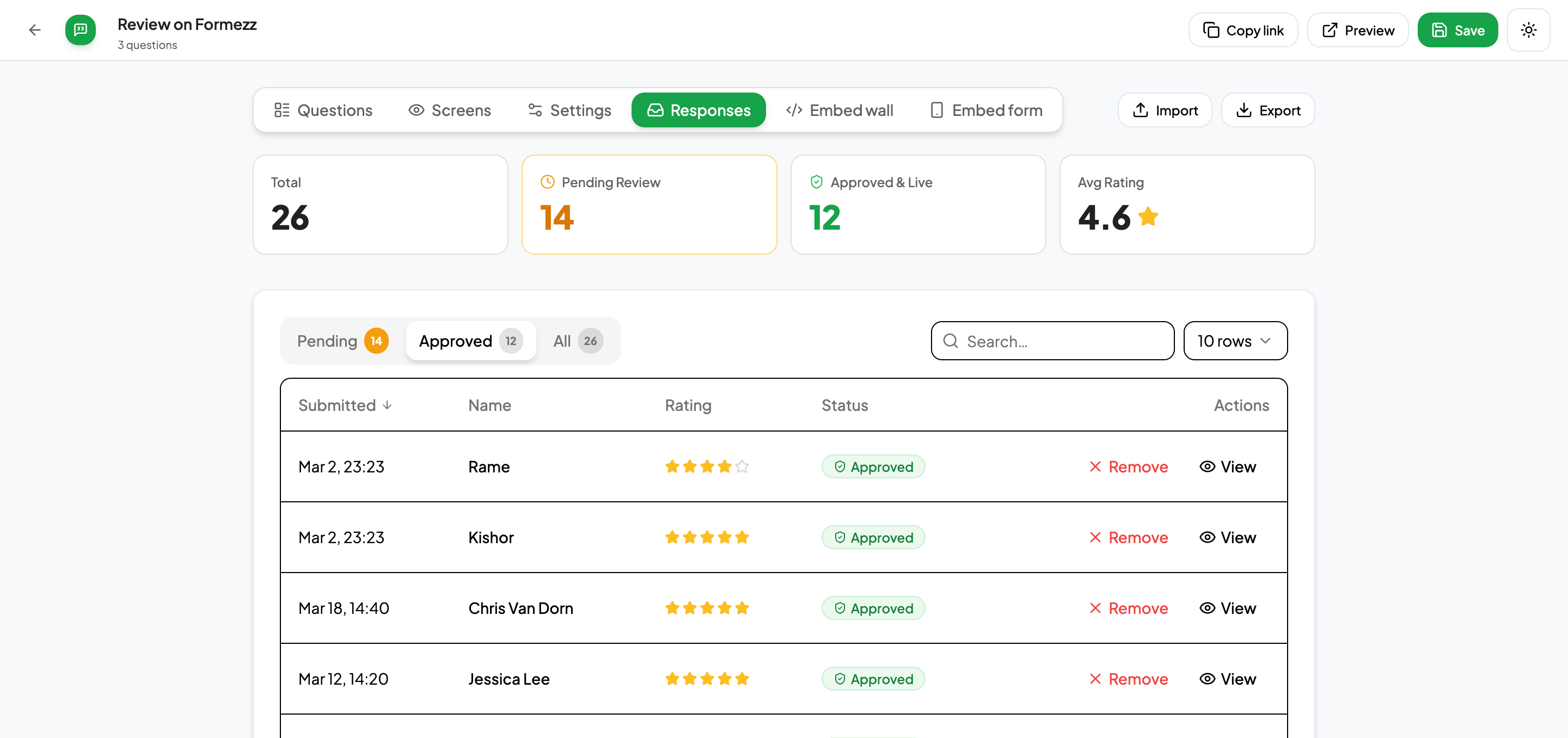Filter by Pending responses
This screenshot has width=1568, height=738.
[x=342, y=341]
